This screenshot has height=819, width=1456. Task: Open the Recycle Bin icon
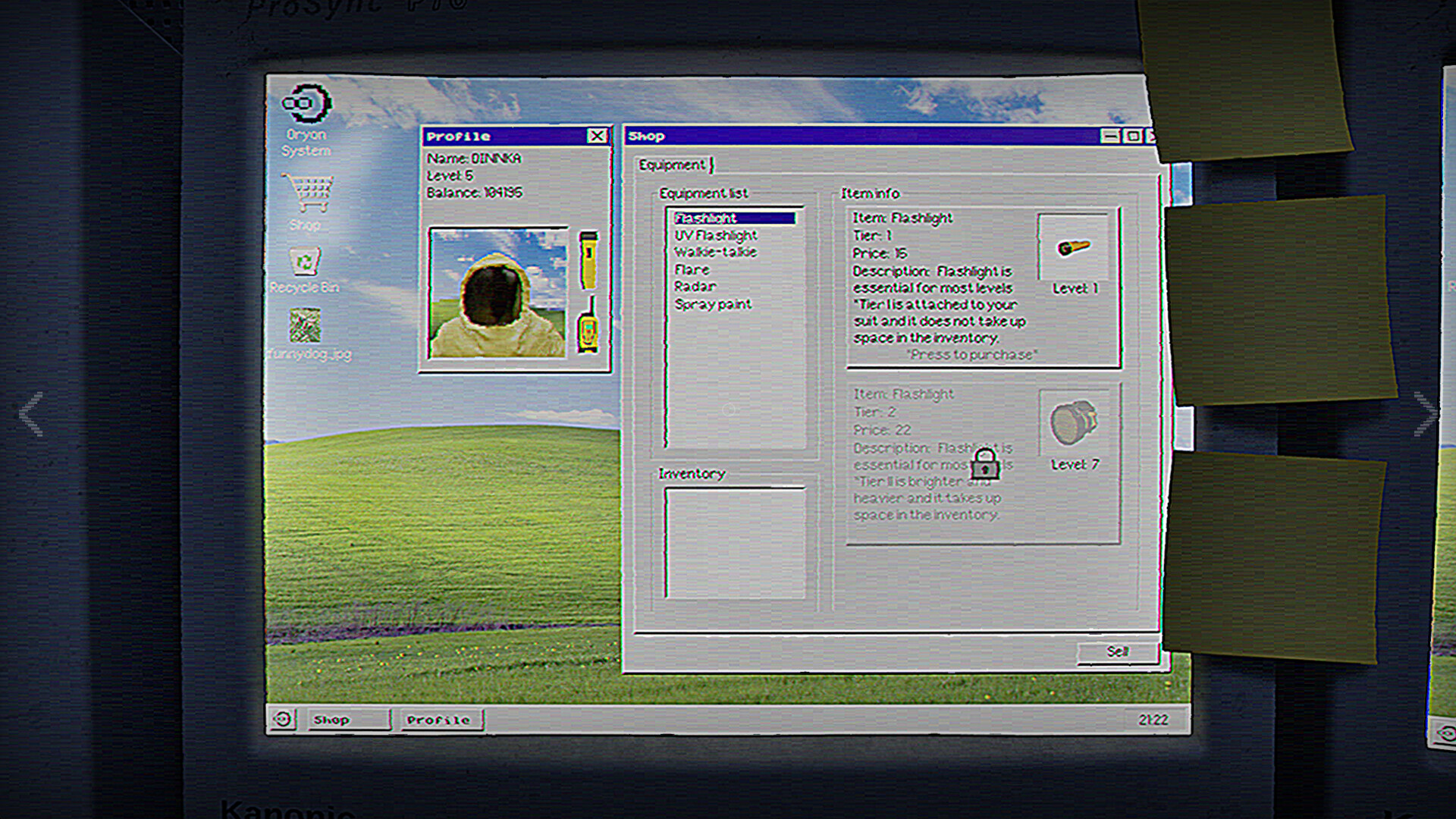point(305,262)
